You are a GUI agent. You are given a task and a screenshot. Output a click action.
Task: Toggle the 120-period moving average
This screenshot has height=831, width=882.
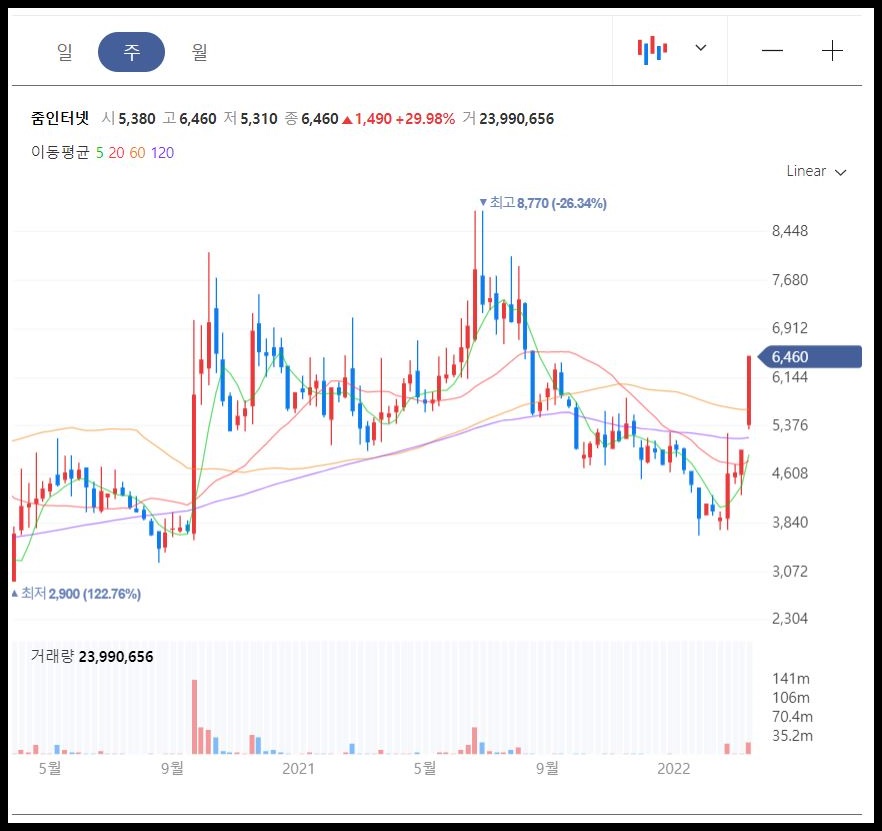point(163,152)
